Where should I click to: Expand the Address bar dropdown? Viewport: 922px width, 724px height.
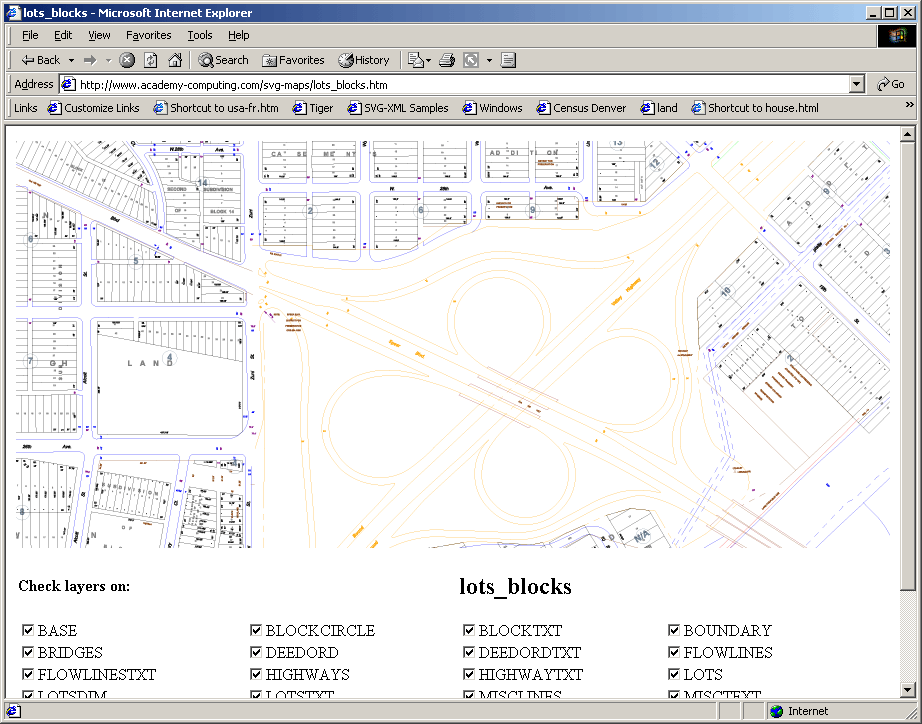click(857, 84)
